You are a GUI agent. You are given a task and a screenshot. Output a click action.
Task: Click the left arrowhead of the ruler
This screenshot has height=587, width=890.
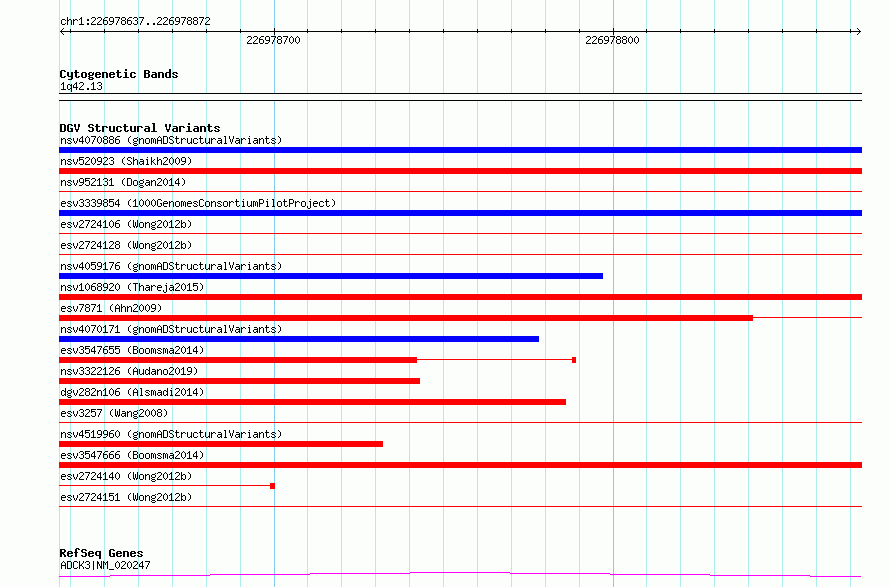63,31
